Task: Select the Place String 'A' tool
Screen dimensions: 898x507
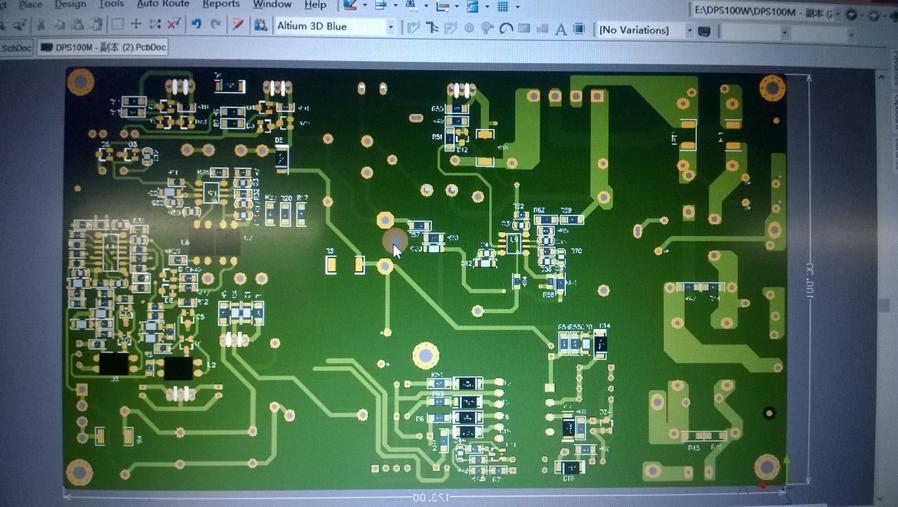Action: tap(561, 30)
